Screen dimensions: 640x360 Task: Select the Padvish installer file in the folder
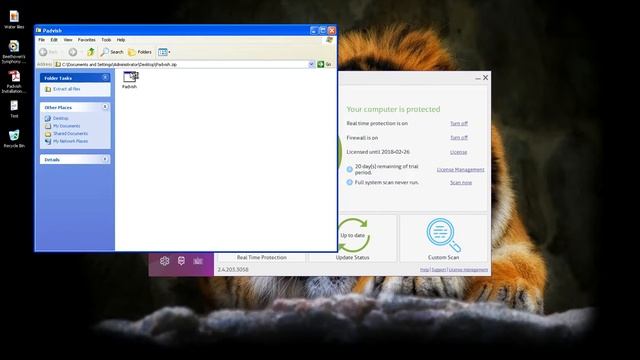tap(130, 80)
